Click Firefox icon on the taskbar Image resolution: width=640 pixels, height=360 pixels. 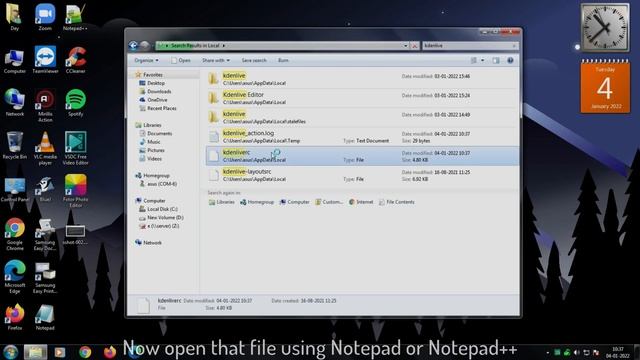[109, 352]
